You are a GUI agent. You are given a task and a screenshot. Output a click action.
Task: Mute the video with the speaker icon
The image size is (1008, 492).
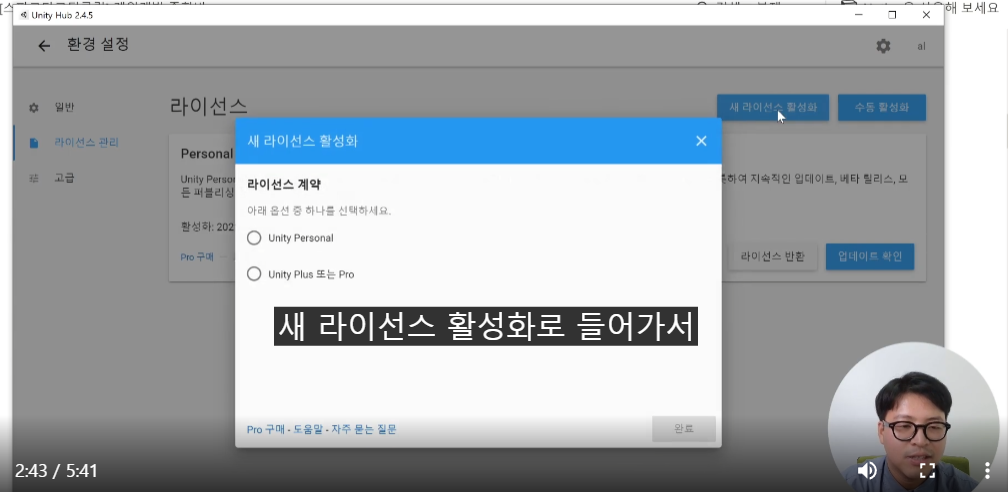point(867,470)
